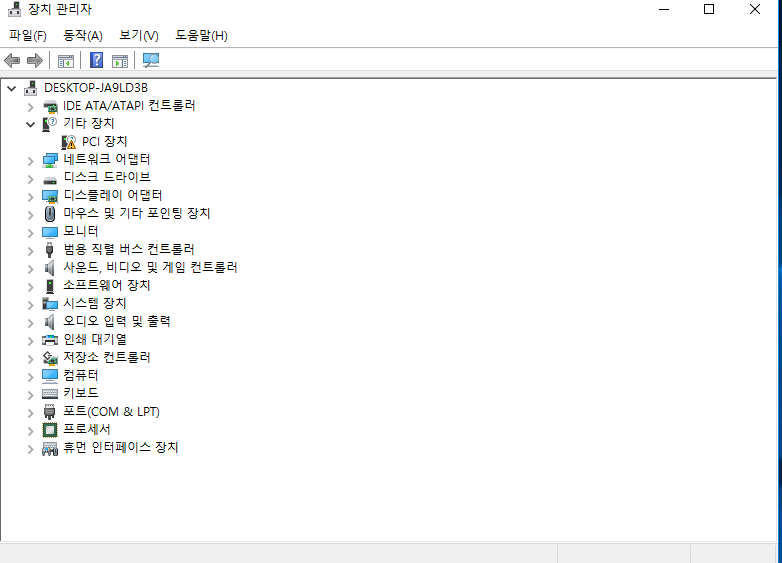Click the chip icon for 프로세서
The height and width of the screenshot is (563, 782).
(x=50, y=430)
